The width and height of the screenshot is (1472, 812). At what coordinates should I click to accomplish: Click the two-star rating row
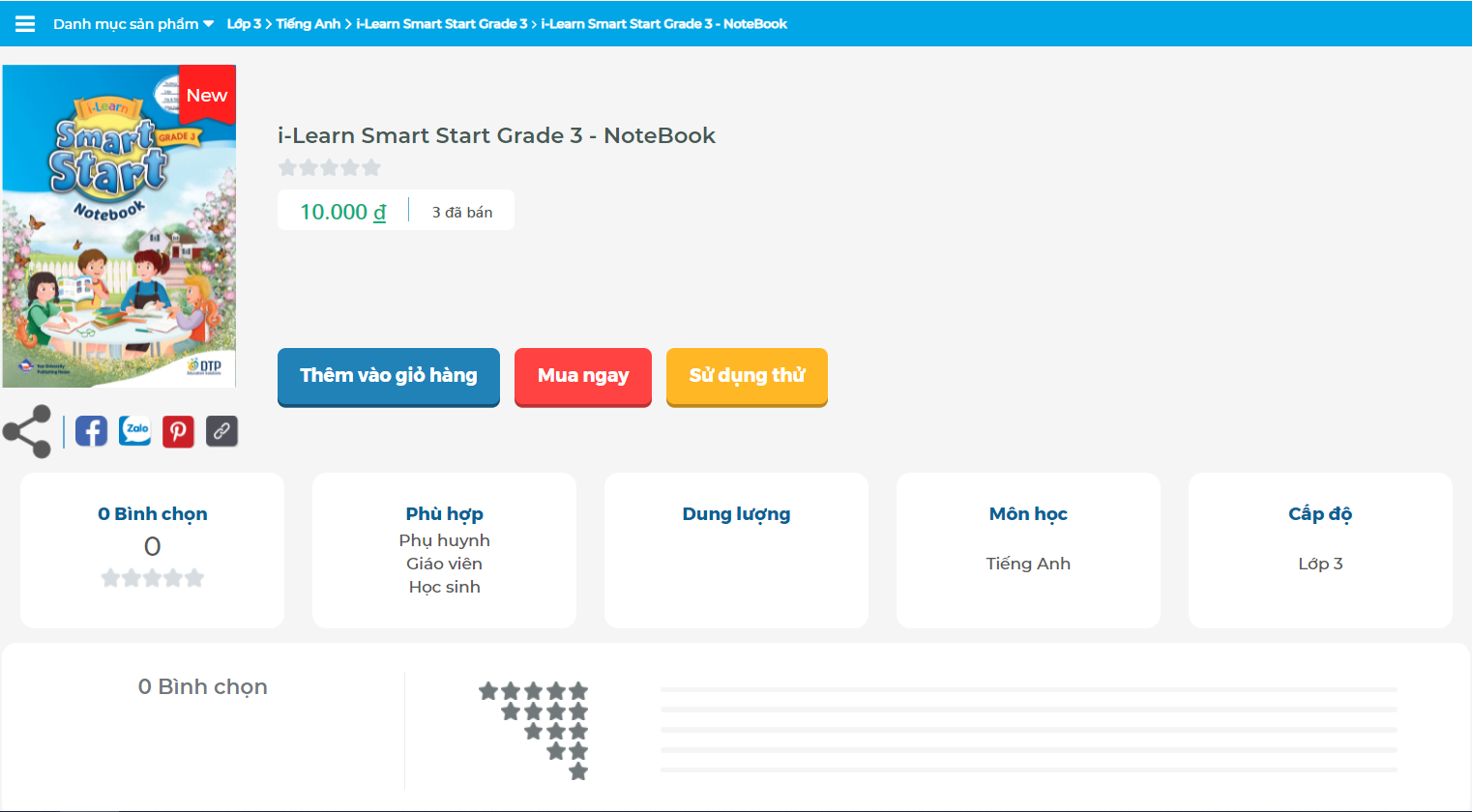pyautogui.click(x=568, y=751)
